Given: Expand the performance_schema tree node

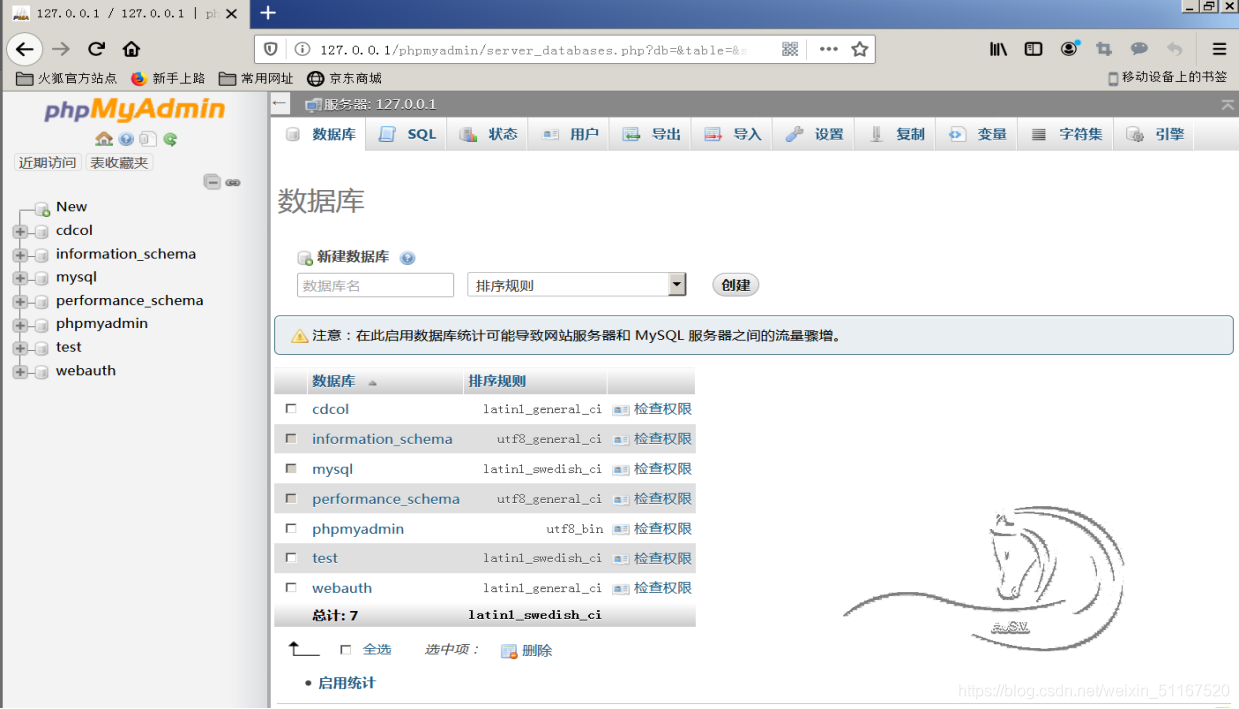Looking at the screenshot, I should [19, 301].
